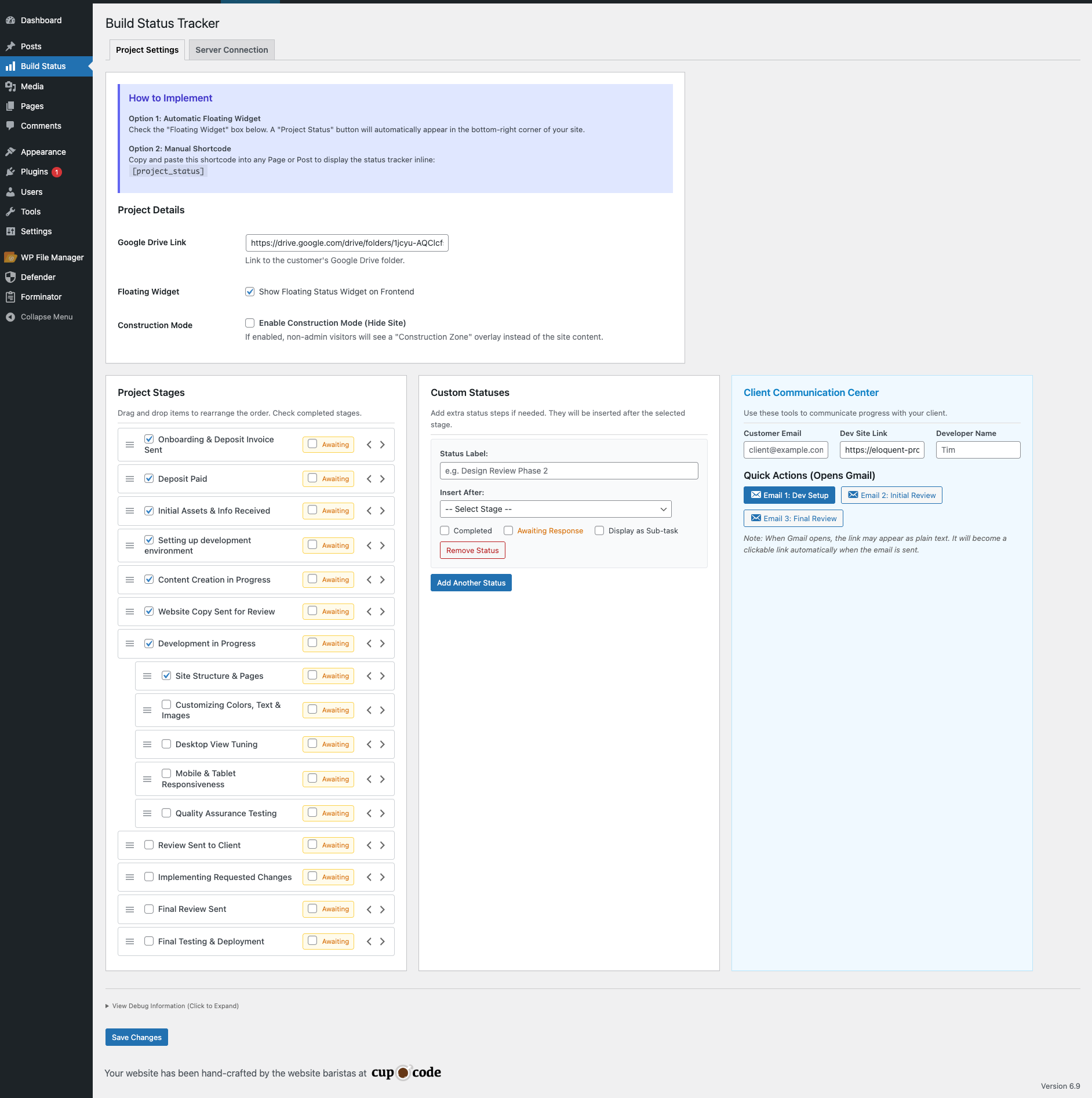The width and height of the screenshot is (1092, 1098).
Task: Collapse the admin sidebar menu
Action: tap(46, 317)
